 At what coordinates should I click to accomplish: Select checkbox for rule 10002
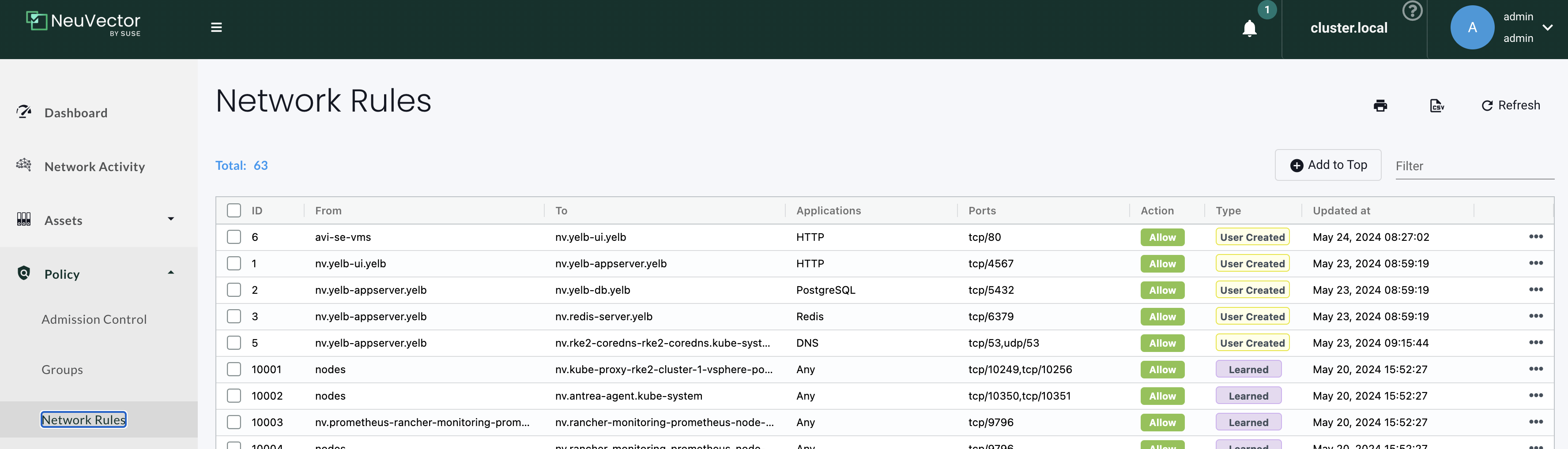click(234, 396)
